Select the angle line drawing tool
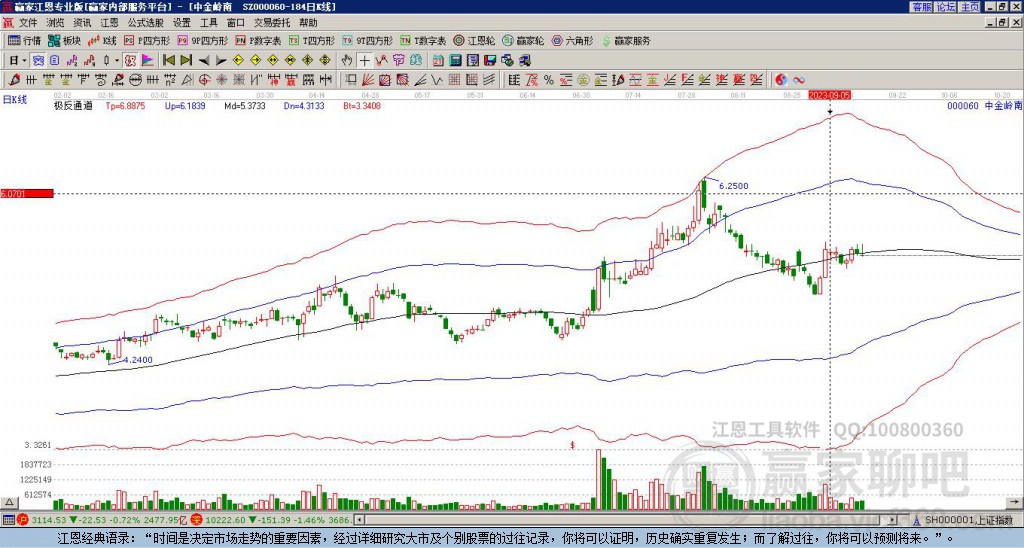This screenshot has width=1024, height=548. [x=421, y=80]
